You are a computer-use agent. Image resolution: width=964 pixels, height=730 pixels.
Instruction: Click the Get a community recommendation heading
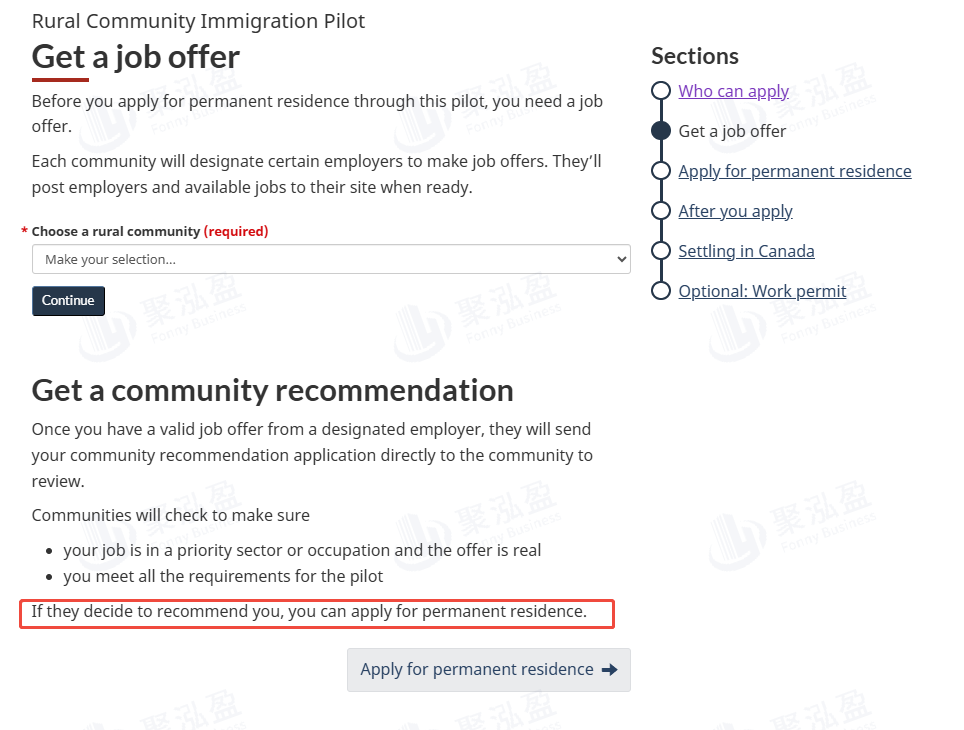[272, 390]
